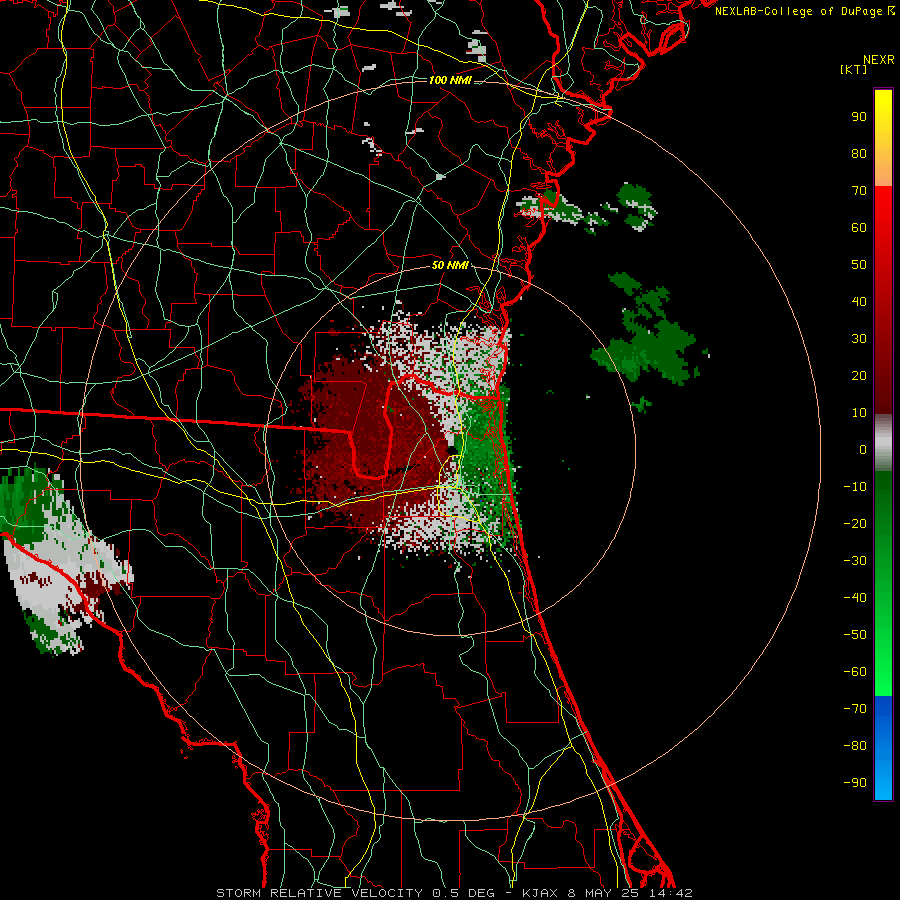Select the 0 value on the velocity scale
Screen dimensions: 900x900
click(863, 449)
